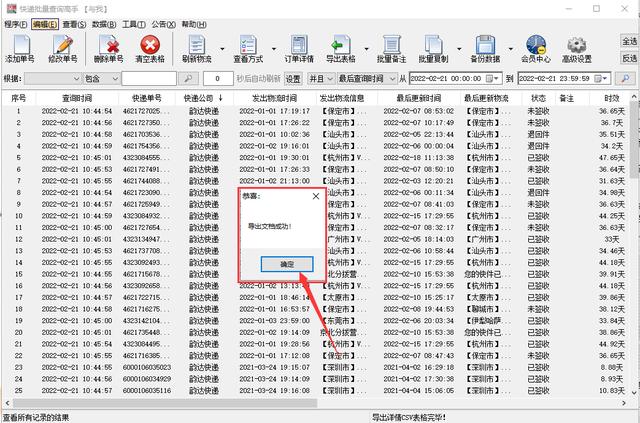Open the 包含 condition dropdown
The height and width of the screenshot is (423, 640).
tap(101, 78)
